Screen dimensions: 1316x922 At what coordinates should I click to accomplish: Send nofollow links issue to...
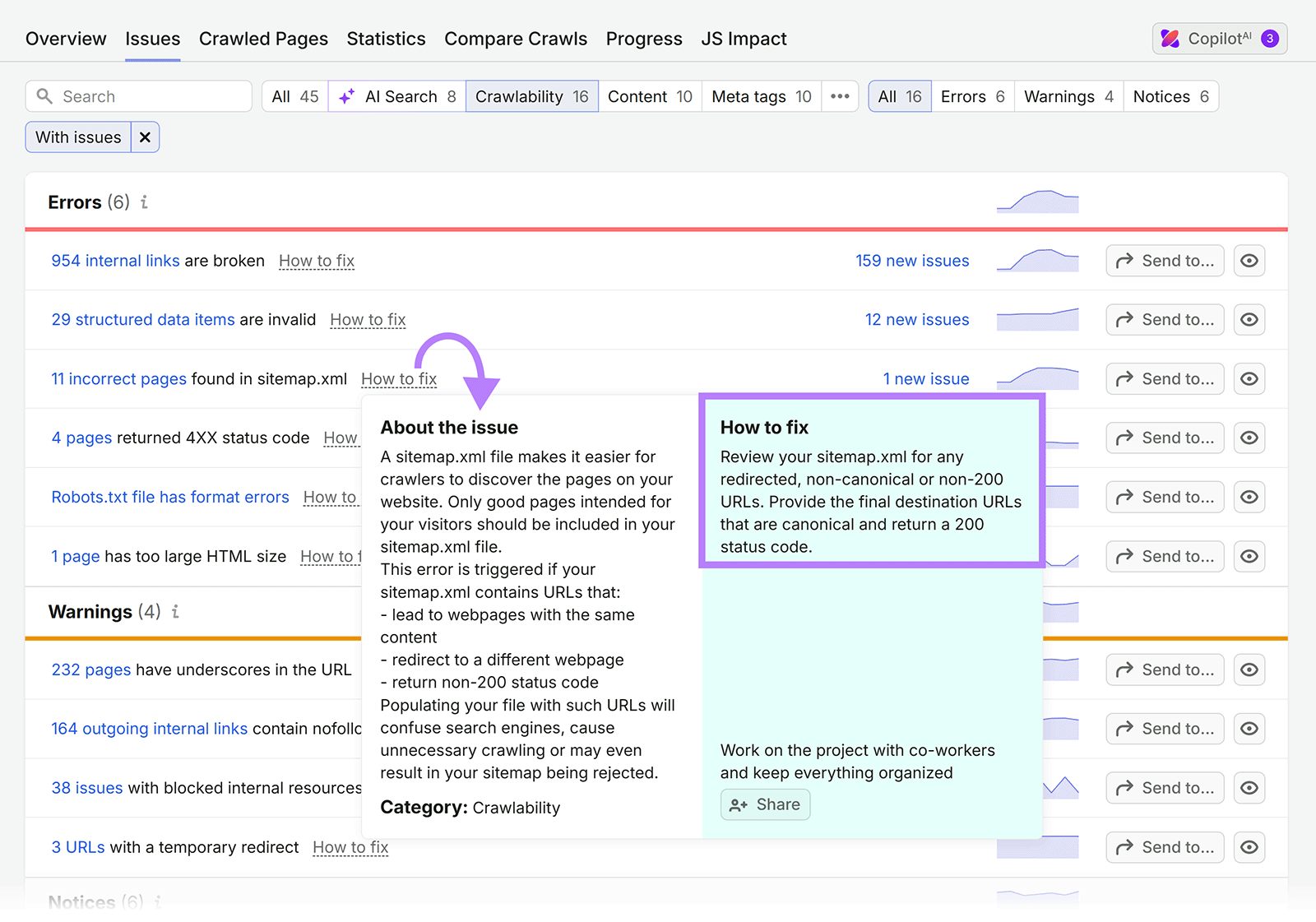click(x=1165, y=730)
